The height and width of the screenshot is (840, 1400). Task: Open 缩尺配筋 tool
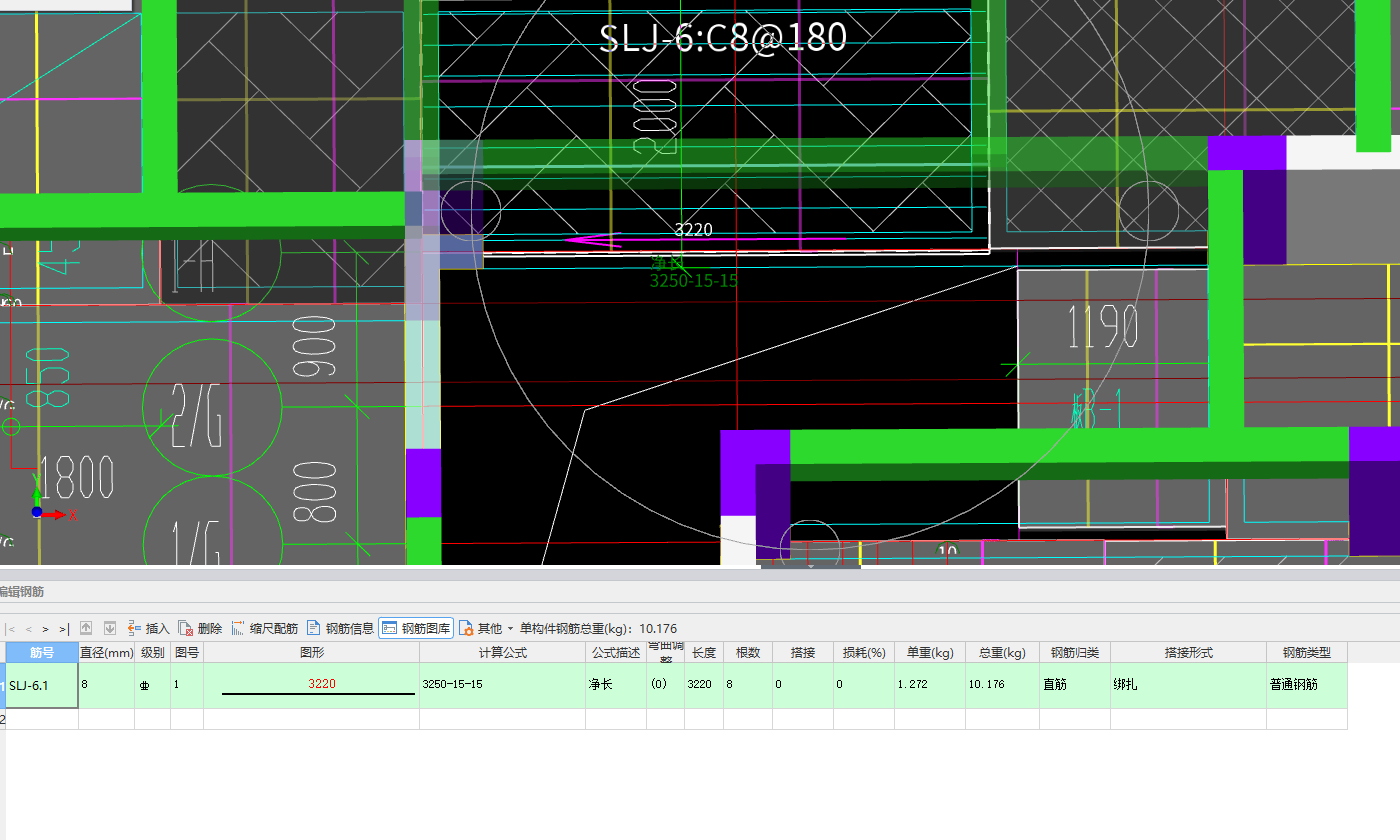click(x=265, y=628)
